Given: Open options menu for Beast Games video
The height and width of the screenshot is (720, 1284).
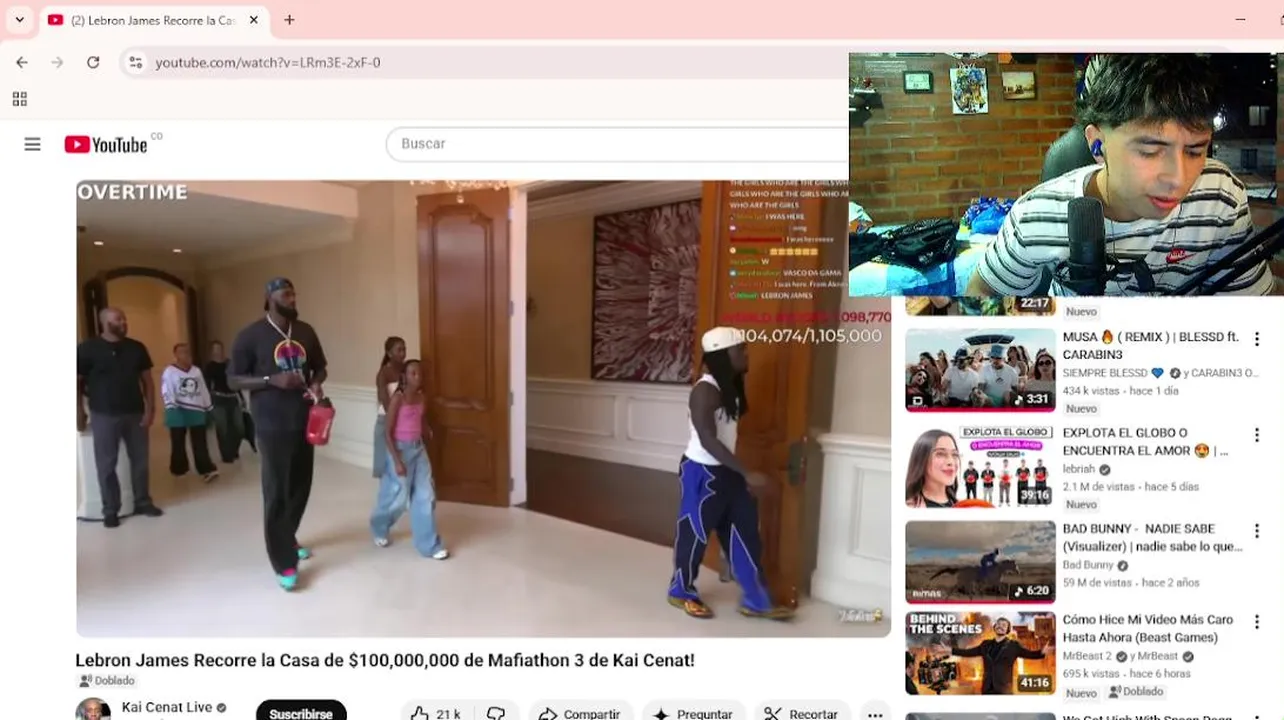Looking at the screenshot, I should [1257, 622].
